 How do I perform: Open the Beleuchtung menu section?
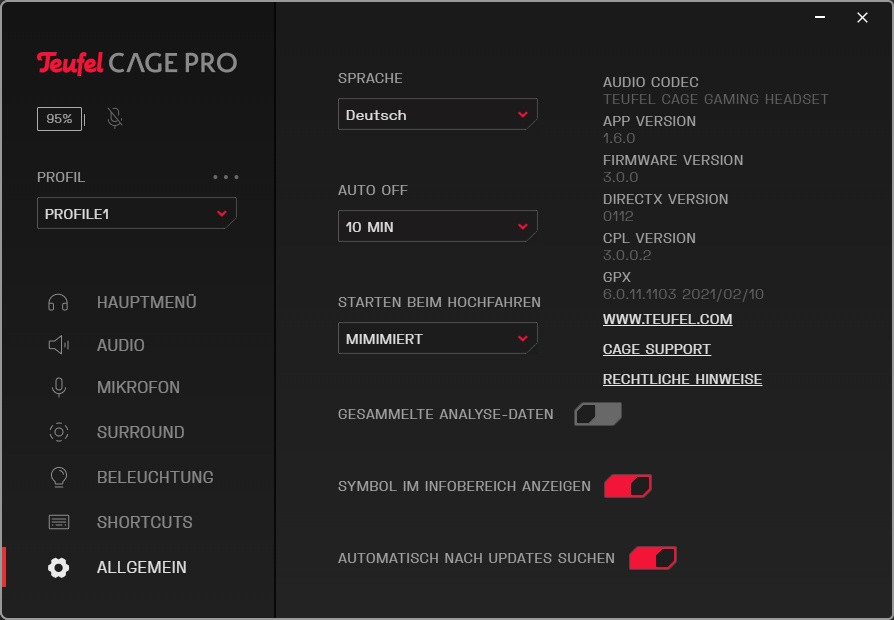click(155, 477)
